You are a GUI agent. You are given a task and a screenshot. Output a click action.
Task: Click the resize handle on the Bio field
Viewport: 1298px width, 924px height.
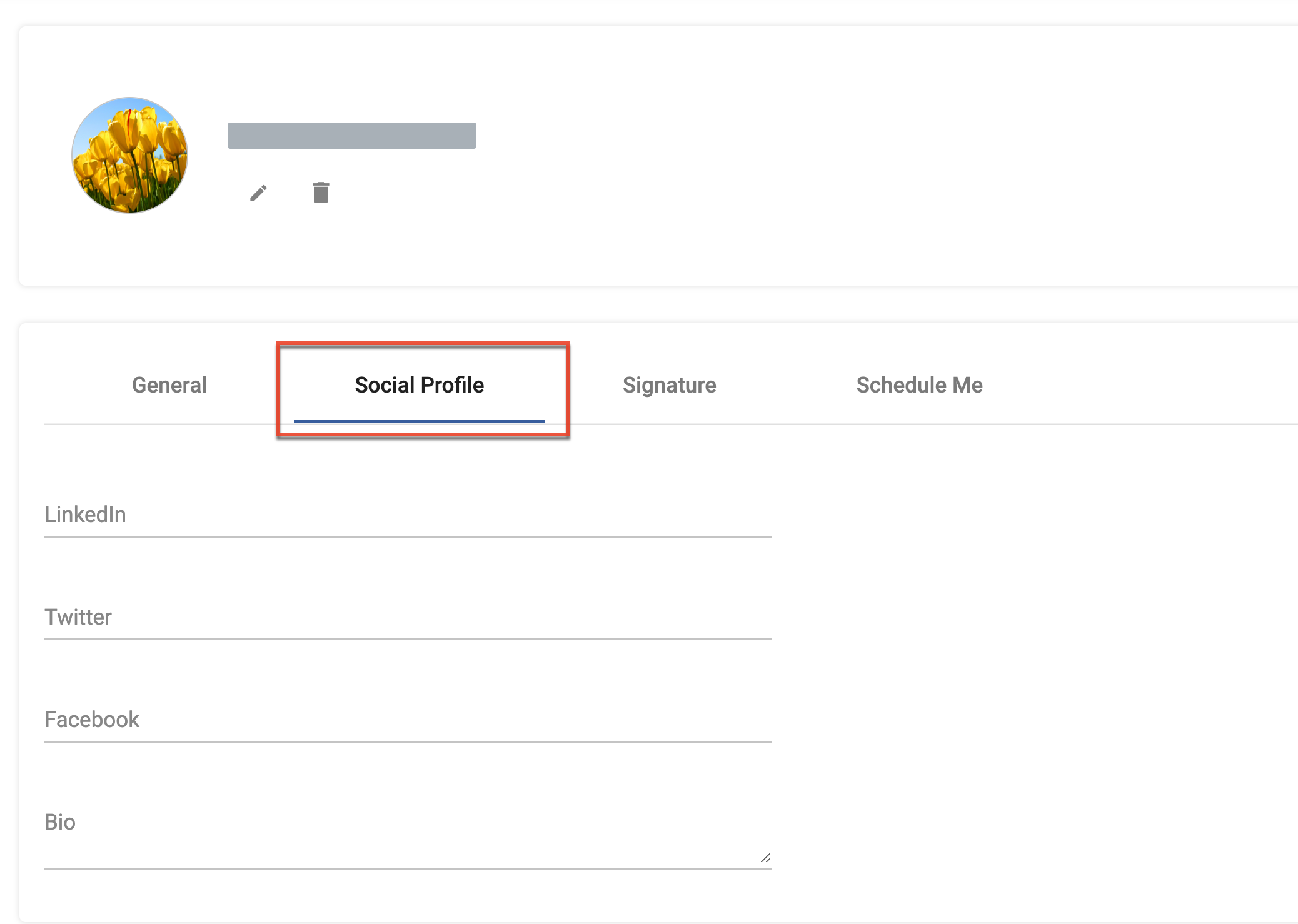pyautogui.click(x=765, y=856)
